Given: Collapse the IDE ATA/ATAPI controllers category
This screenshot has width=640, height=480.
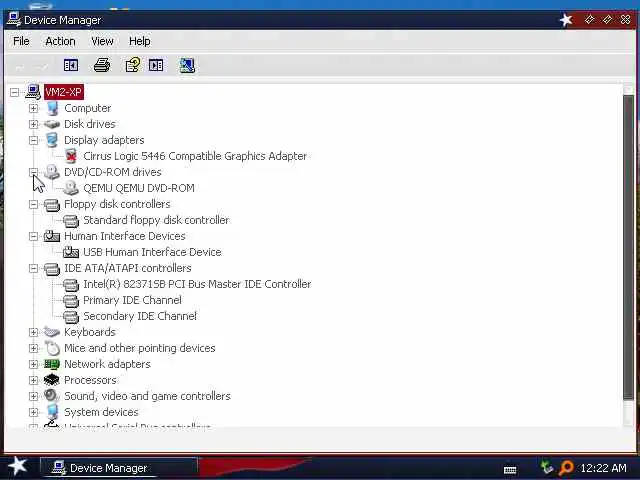Looking at the screenshot, I should pos(33,268).
